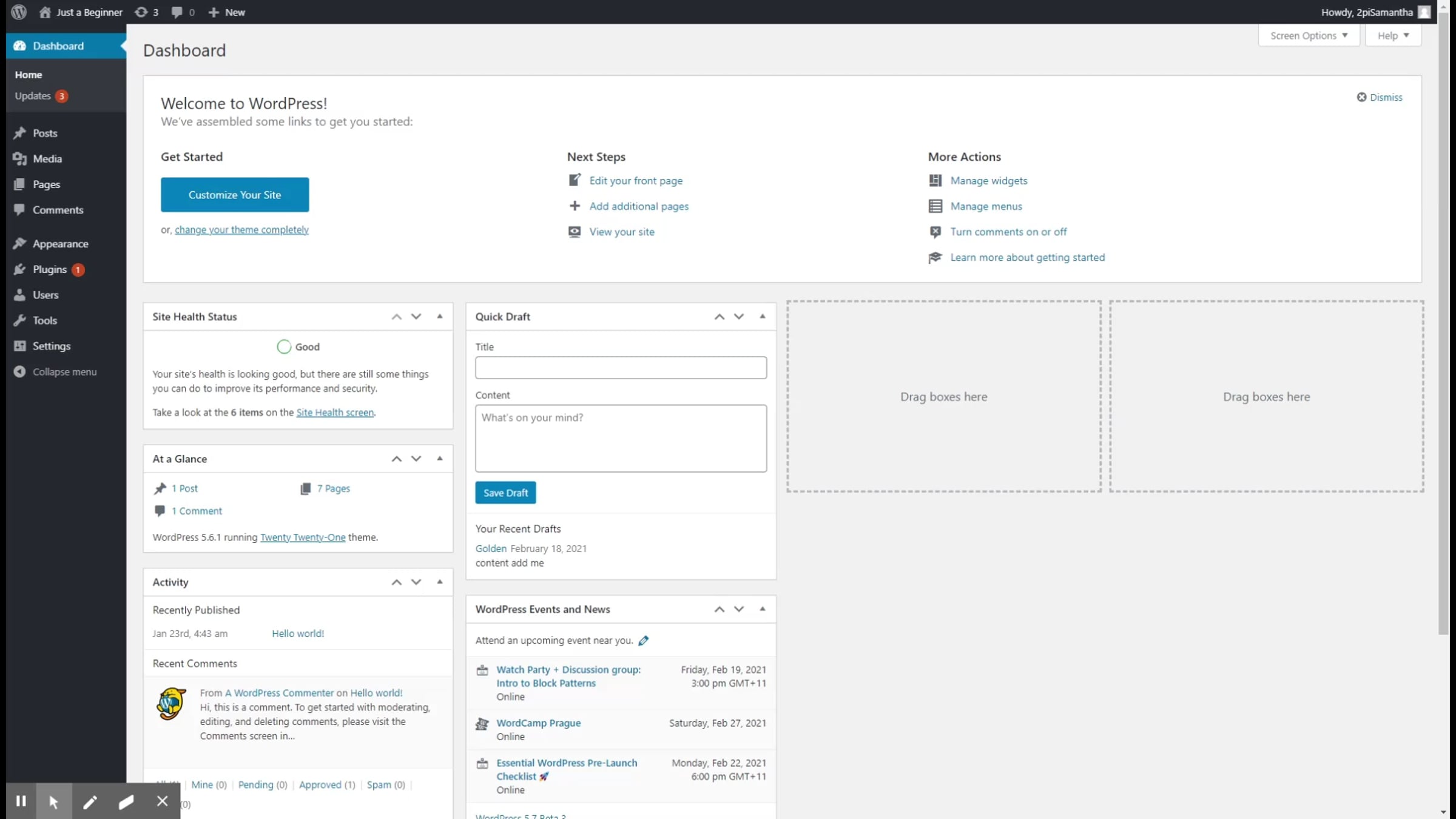Open Comments in the sidebar

58,210
